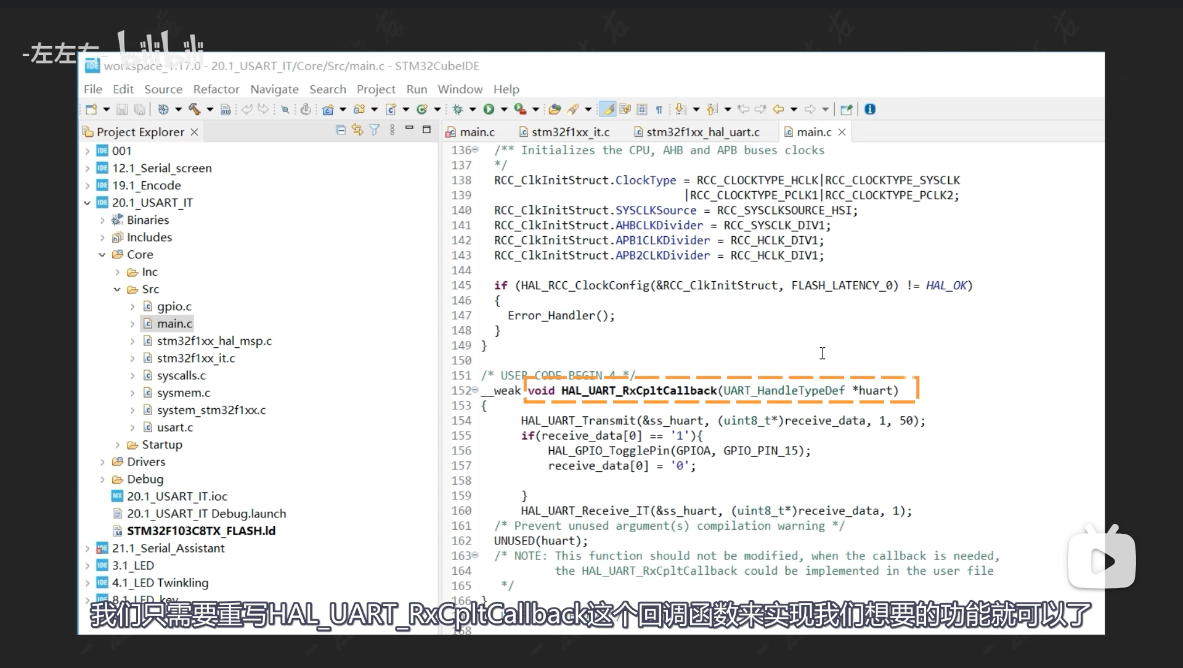Close the active main.c editor tab
This screenshot has height=668, width=1183.
[842, 132]
